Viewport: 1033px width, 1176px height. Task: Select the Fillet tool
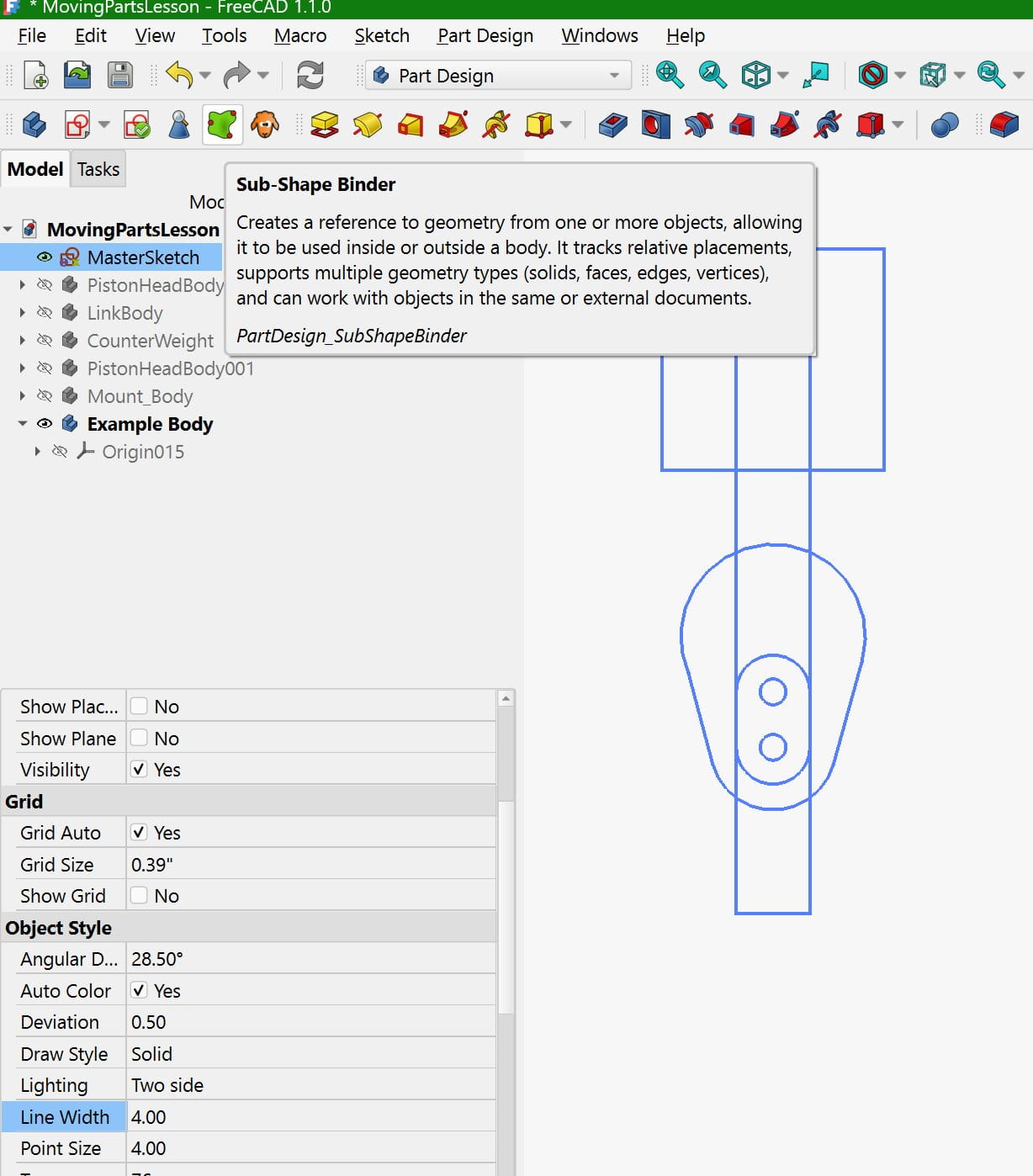1004,125
